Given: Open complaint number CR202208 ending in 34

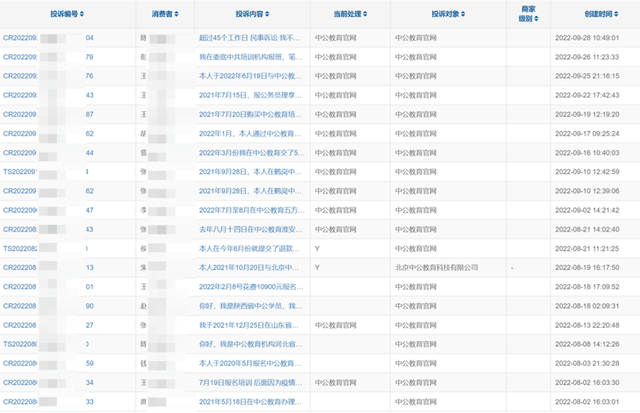Looking at the screenshot, I should click(x=48, y=382).
